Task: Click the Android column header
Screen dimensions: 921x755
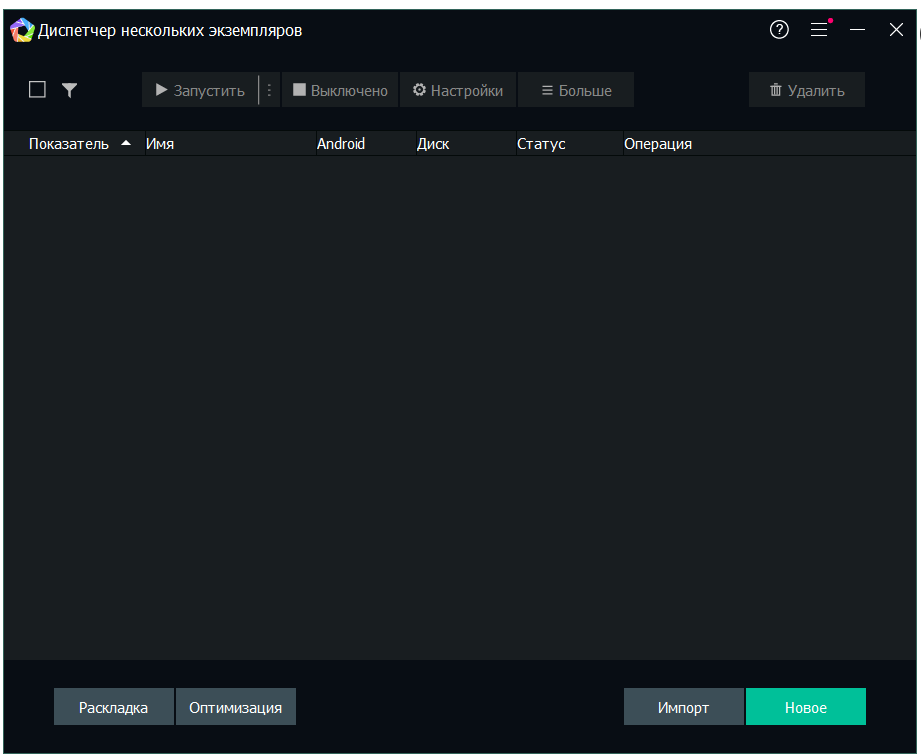Action: (x=366, y=143)
